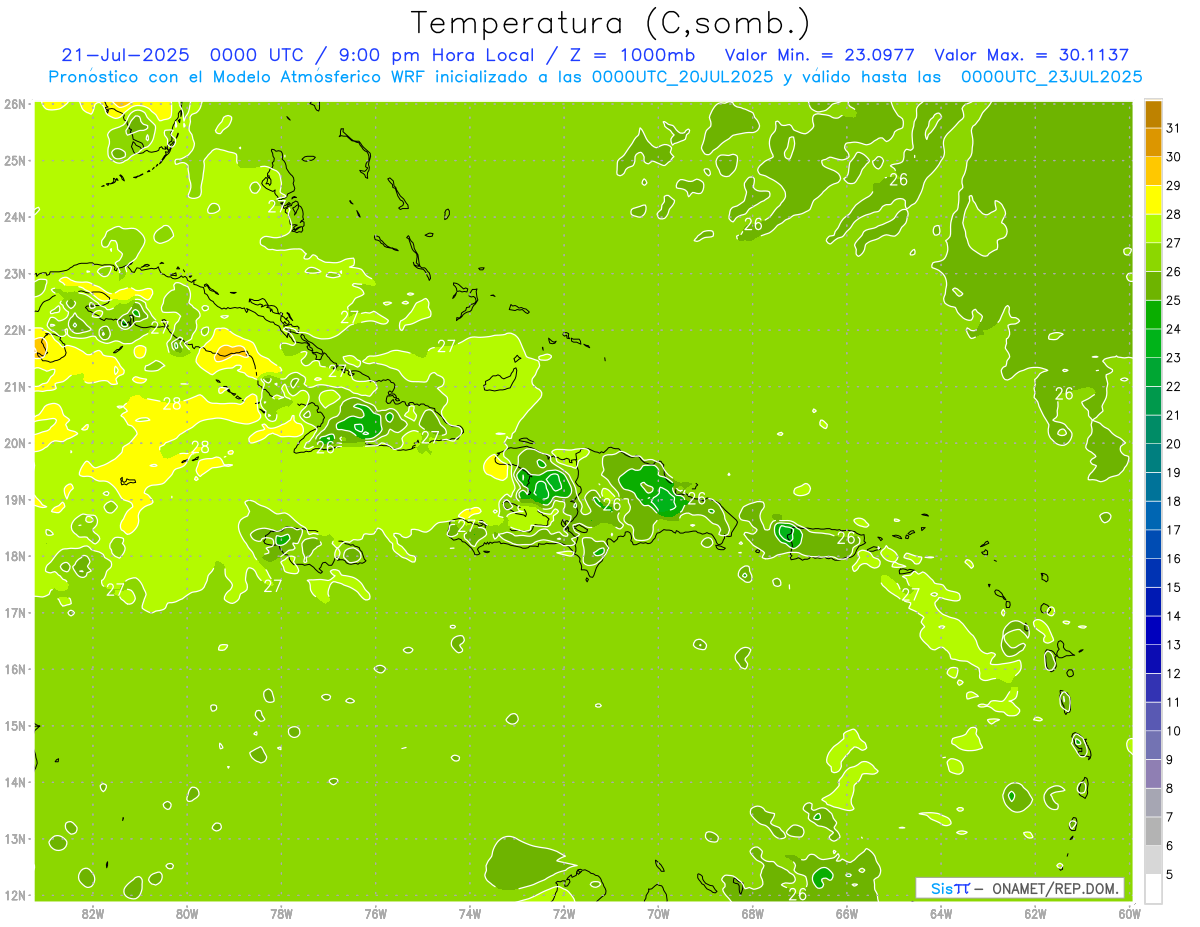
Task: Click the color scale segment between 29 and 30
Action: (x=1153, y=172)
